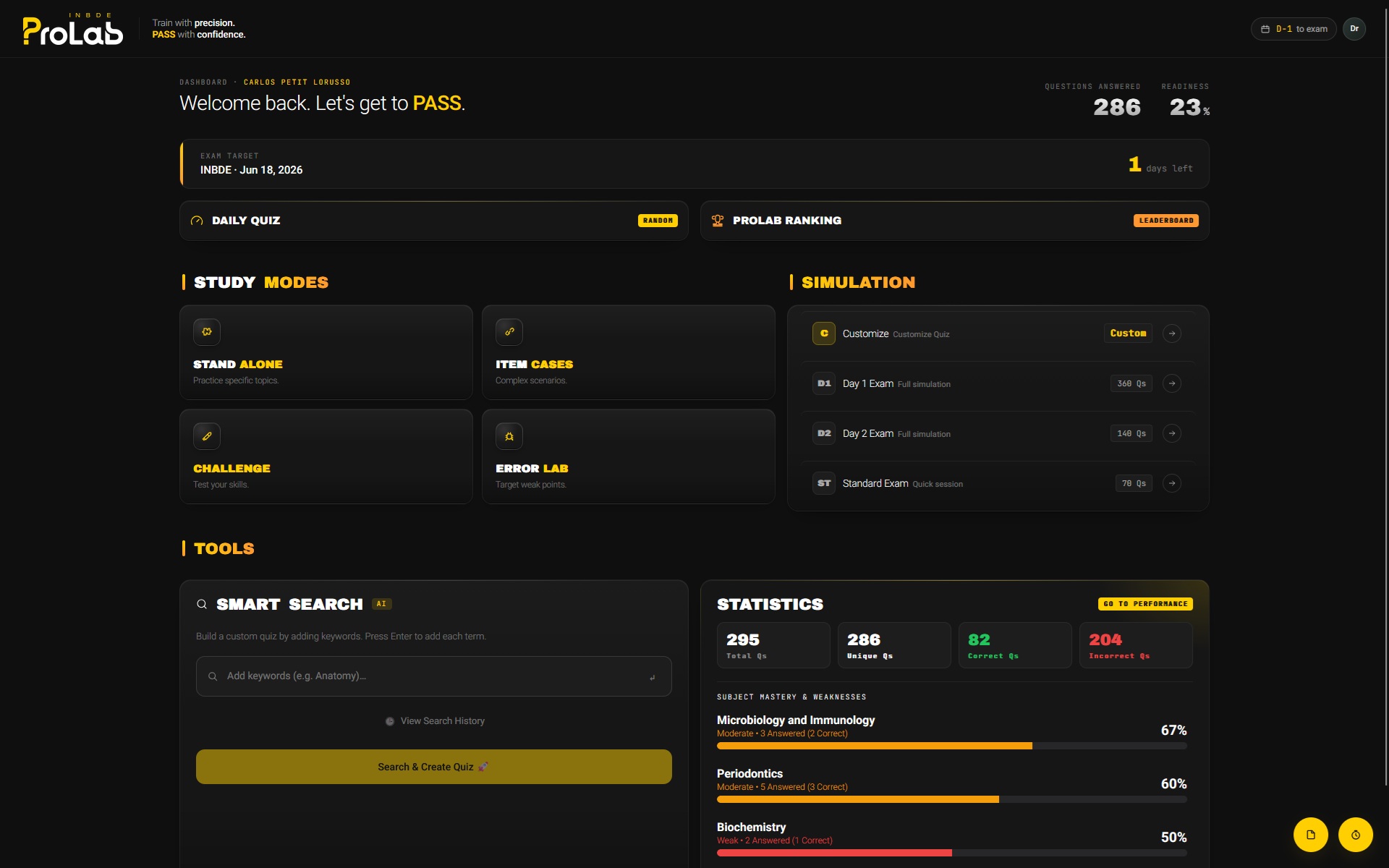Click the Carlos Petit Lorusso breadcrumb
Screen dimensions: 1389x868
coord(297,82)
